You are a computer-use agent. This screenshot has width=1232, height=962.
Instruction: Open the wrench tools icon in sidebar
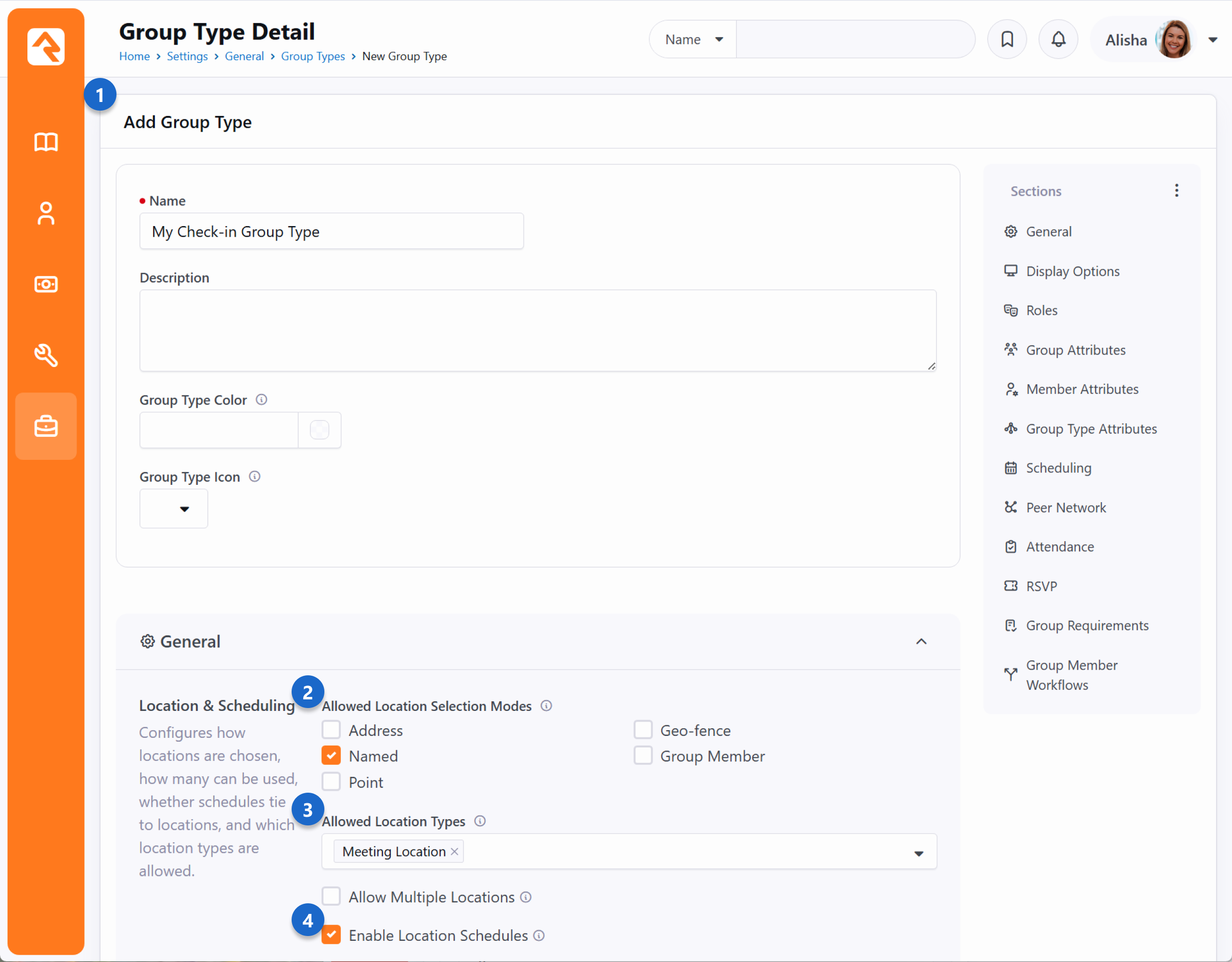click(46, 355)
